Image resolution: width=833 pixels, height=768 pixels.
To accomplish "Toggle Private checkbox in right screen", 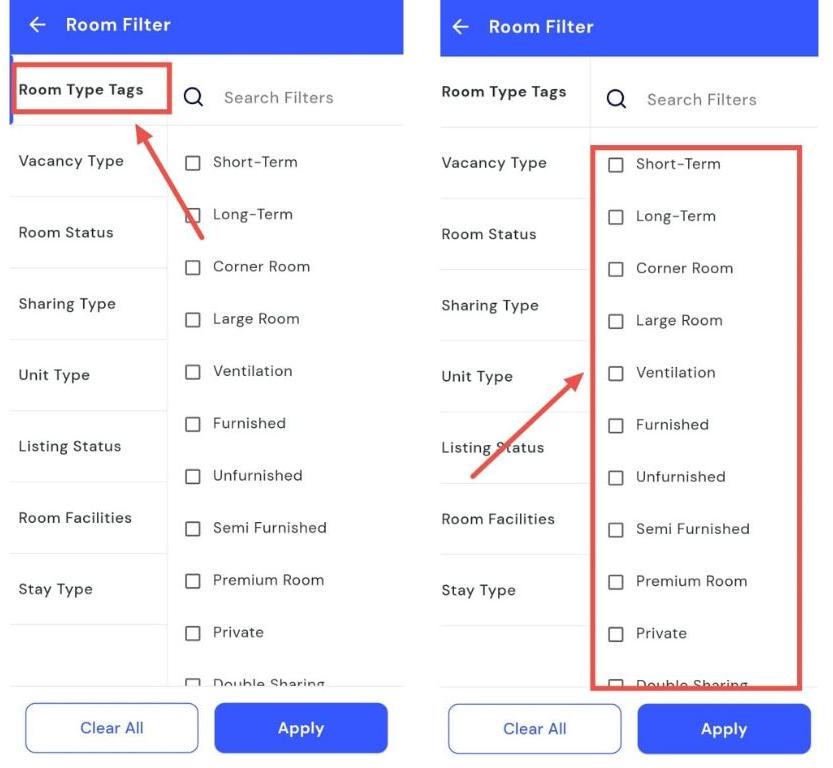I will click(616, 634).
